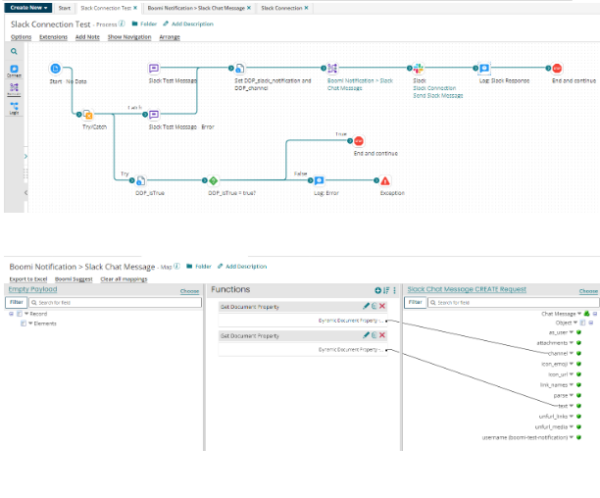Open the text field dropdown arrow
This screenshot has height=498, width=600.
571,406
